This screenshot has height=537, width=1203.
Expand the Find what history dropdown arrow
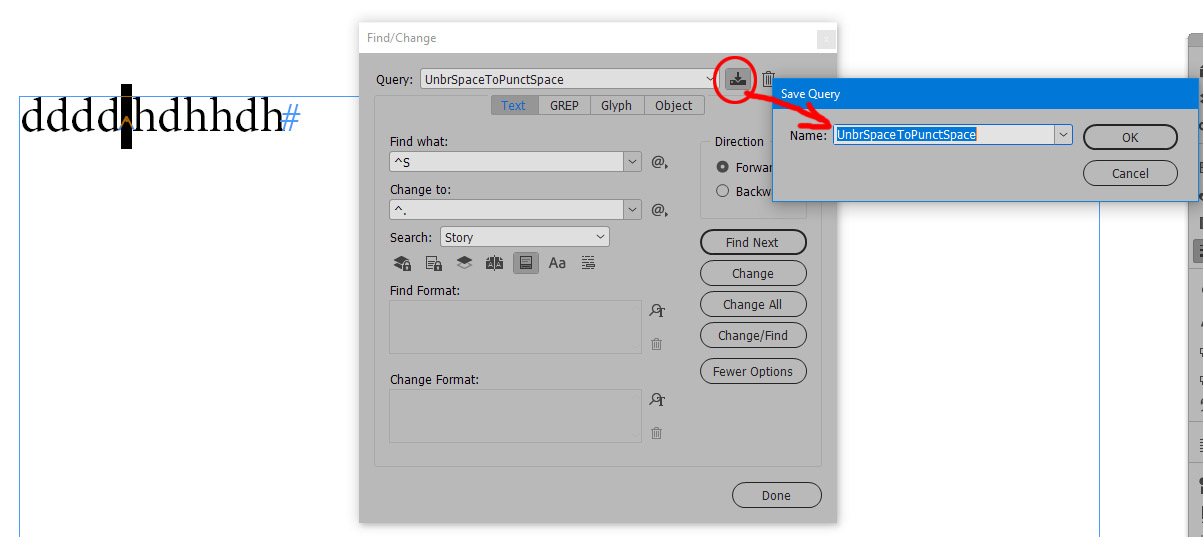(x=632, y=161)
